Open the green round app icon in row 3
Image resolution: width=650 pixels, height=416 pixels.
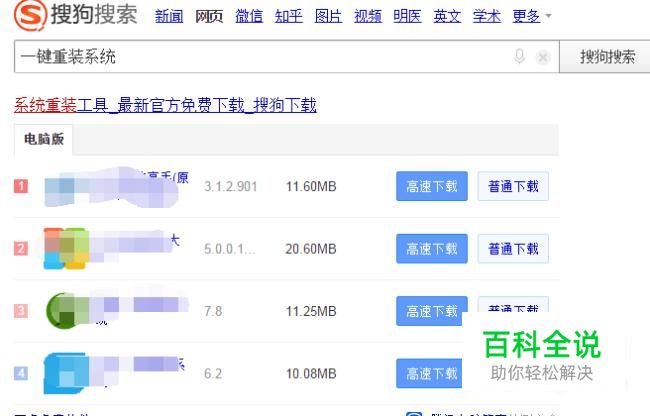click(67, 311)
